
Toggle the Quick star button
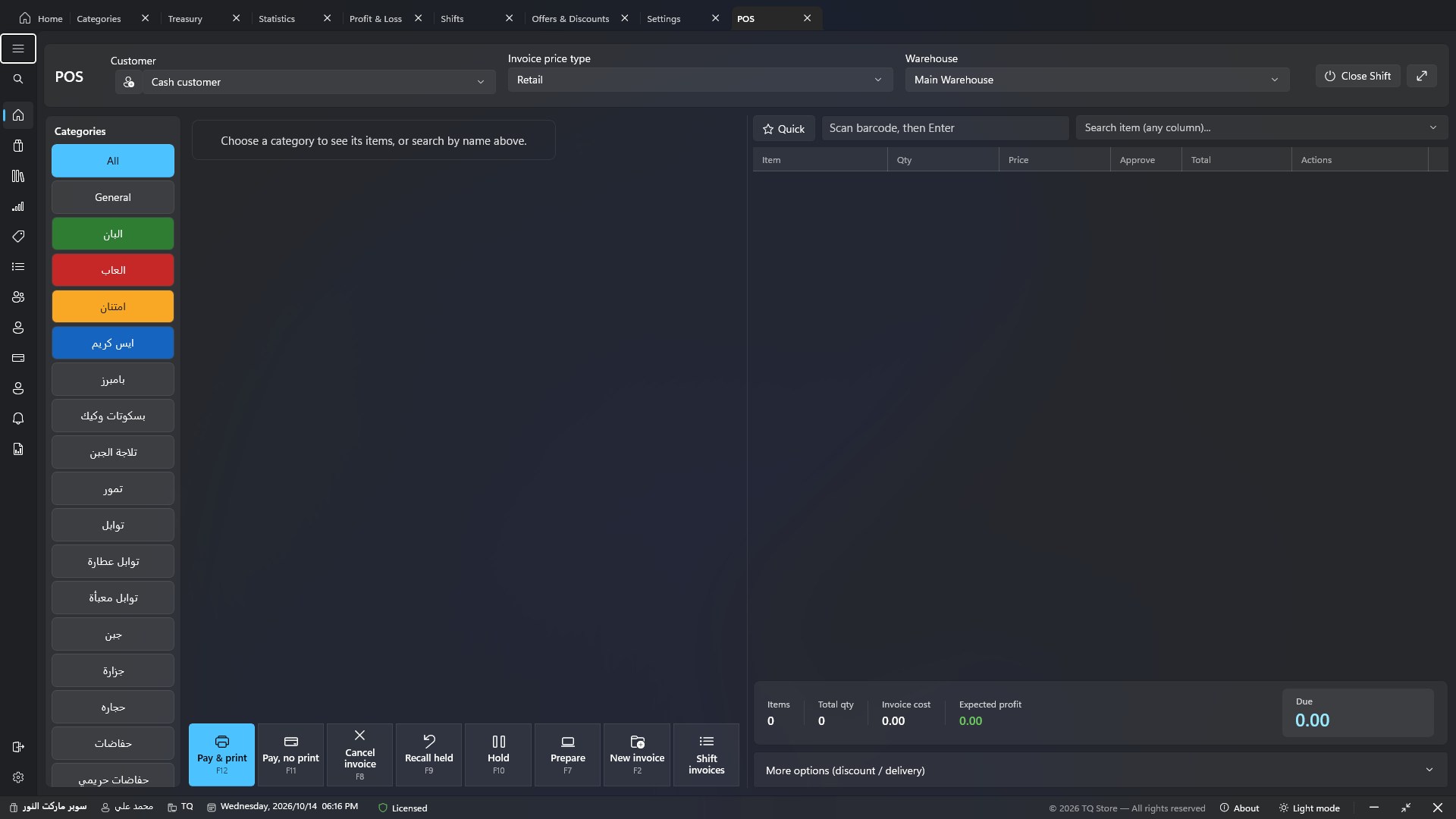click(x=784, y=129)
